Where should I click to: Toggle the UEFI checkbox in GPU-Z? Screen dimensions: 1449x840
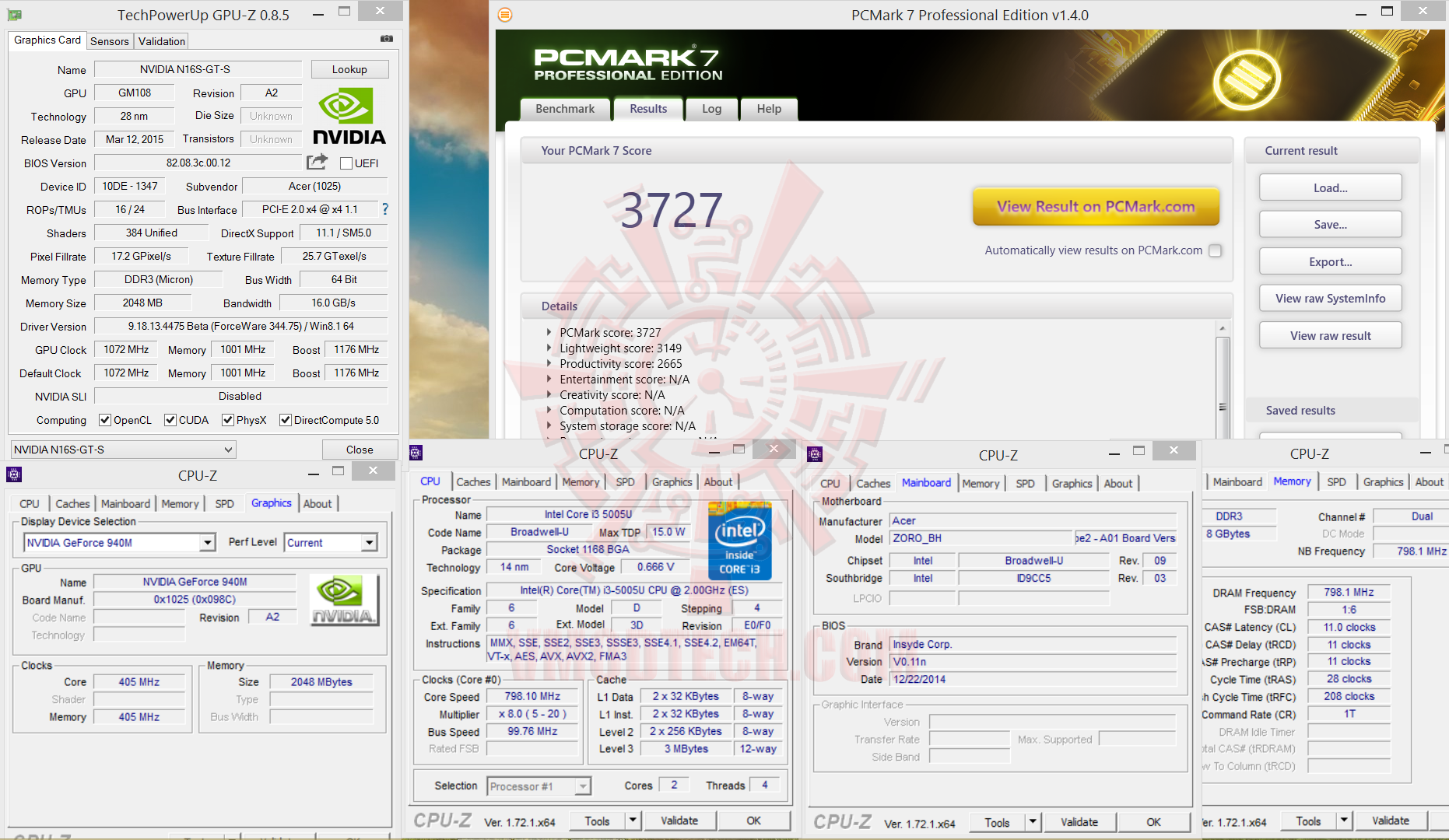click(x=346, y=163)
